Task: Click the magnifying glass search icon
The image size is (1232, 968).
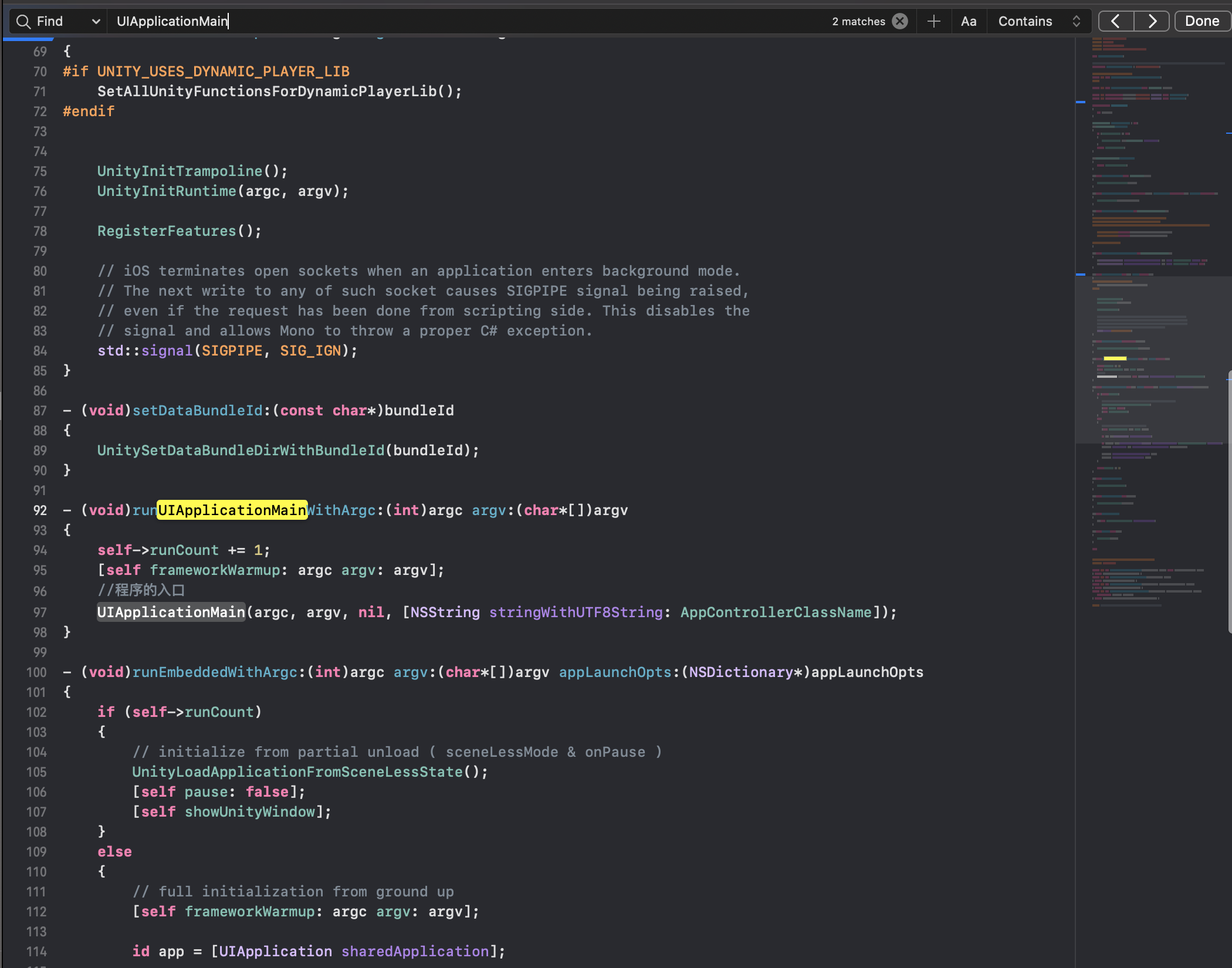Action: pyautogui.click(x=23, y=22)
